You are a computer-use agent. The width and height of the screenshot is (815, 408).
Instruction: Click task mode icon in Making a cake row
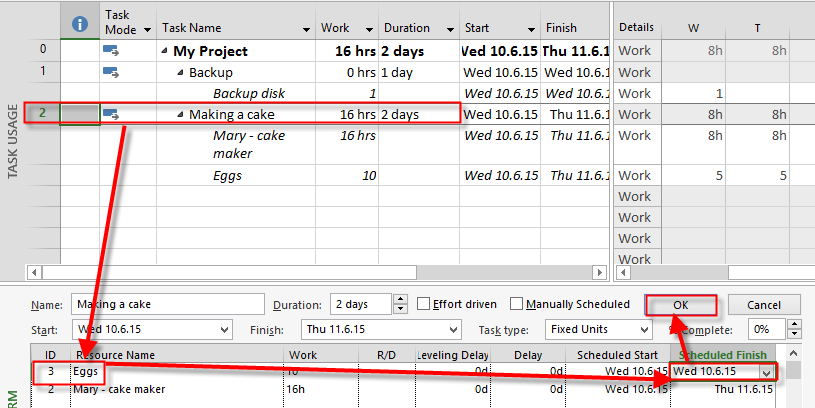pyautogui.click(x=110, y=114)
